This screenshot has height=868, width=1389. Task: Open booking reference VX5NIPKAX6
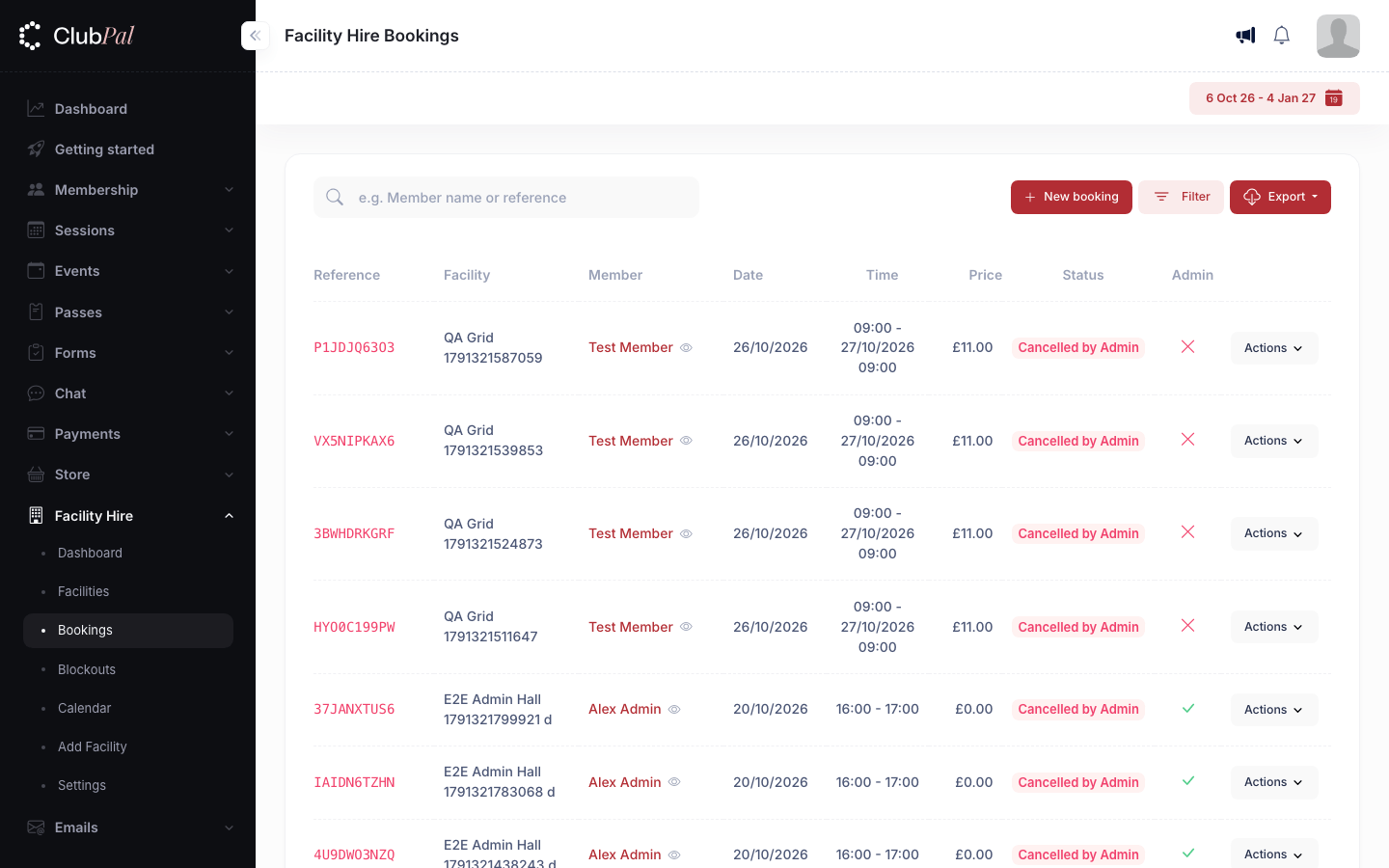[354, 441]
